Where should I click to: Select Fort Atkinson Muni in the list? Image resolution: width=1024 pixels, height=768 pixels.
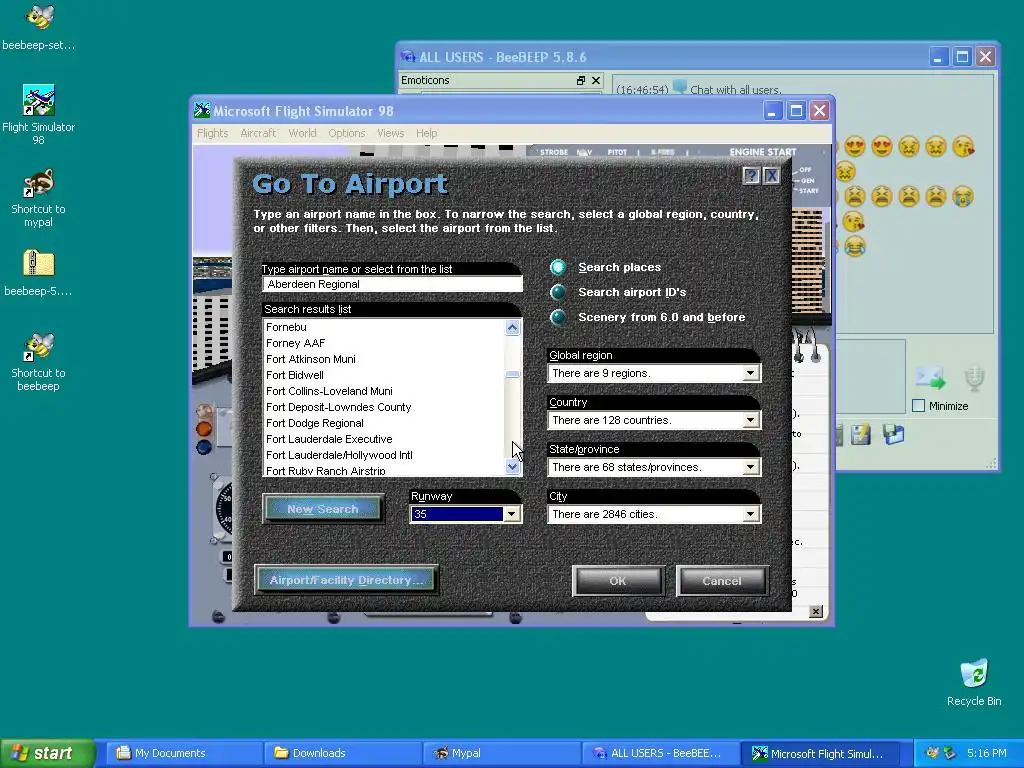pyautogui.click(x=384, y=359)
